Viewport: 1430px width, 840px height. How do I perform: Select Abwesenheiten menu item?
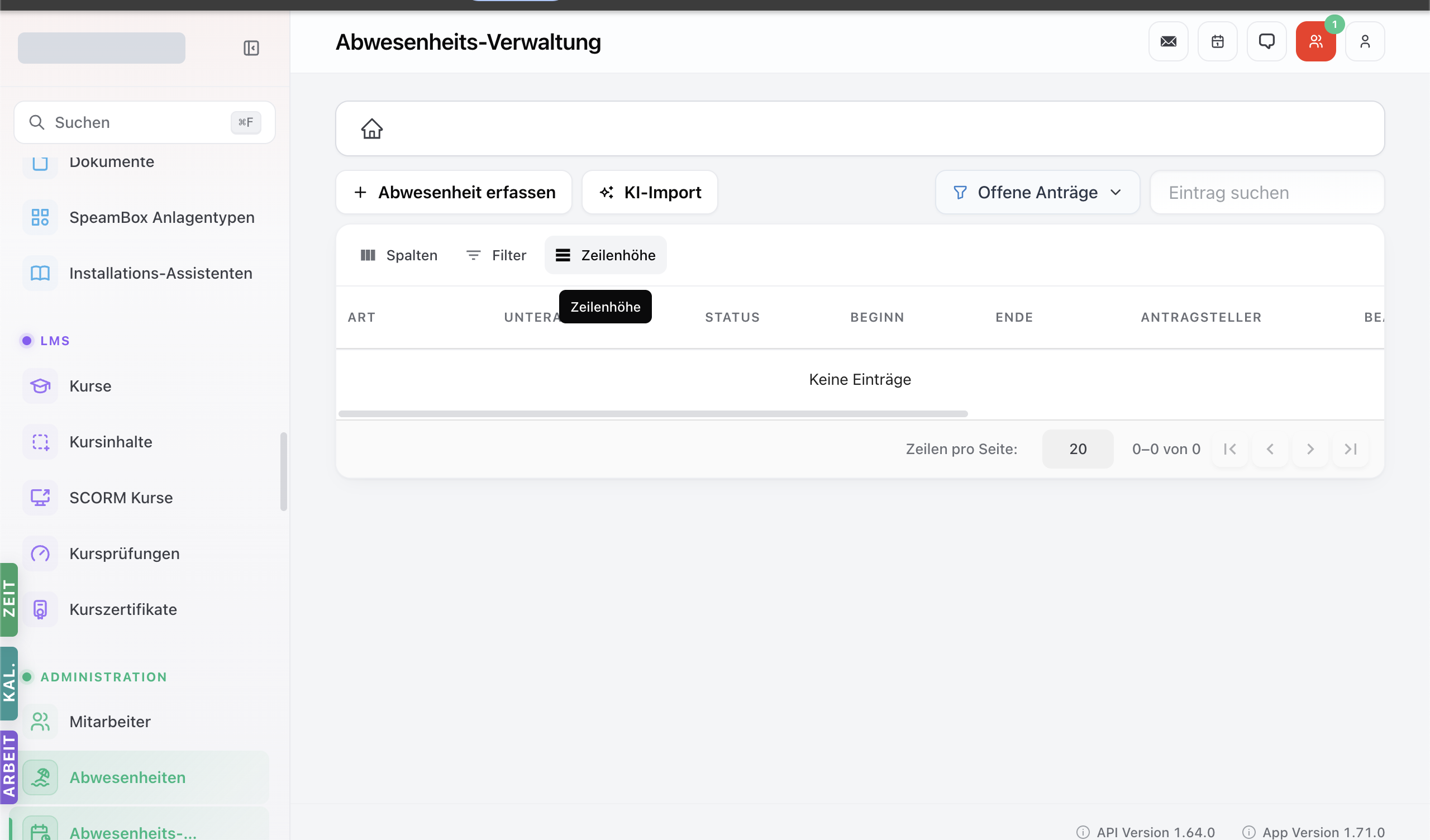tap(145, 777)
